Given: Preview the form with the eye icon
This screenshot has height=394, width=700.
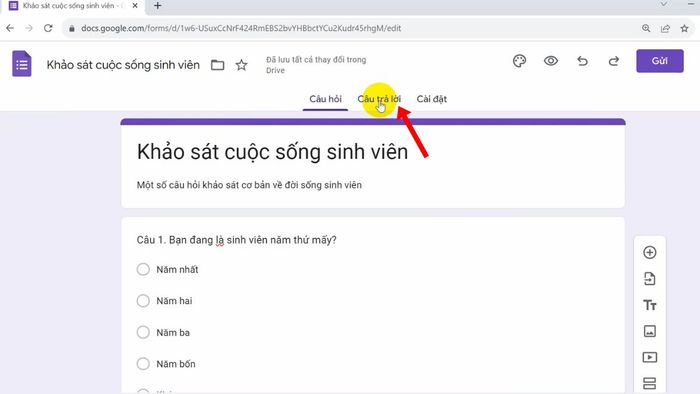Looking at the screenshot, I should 550,61.
